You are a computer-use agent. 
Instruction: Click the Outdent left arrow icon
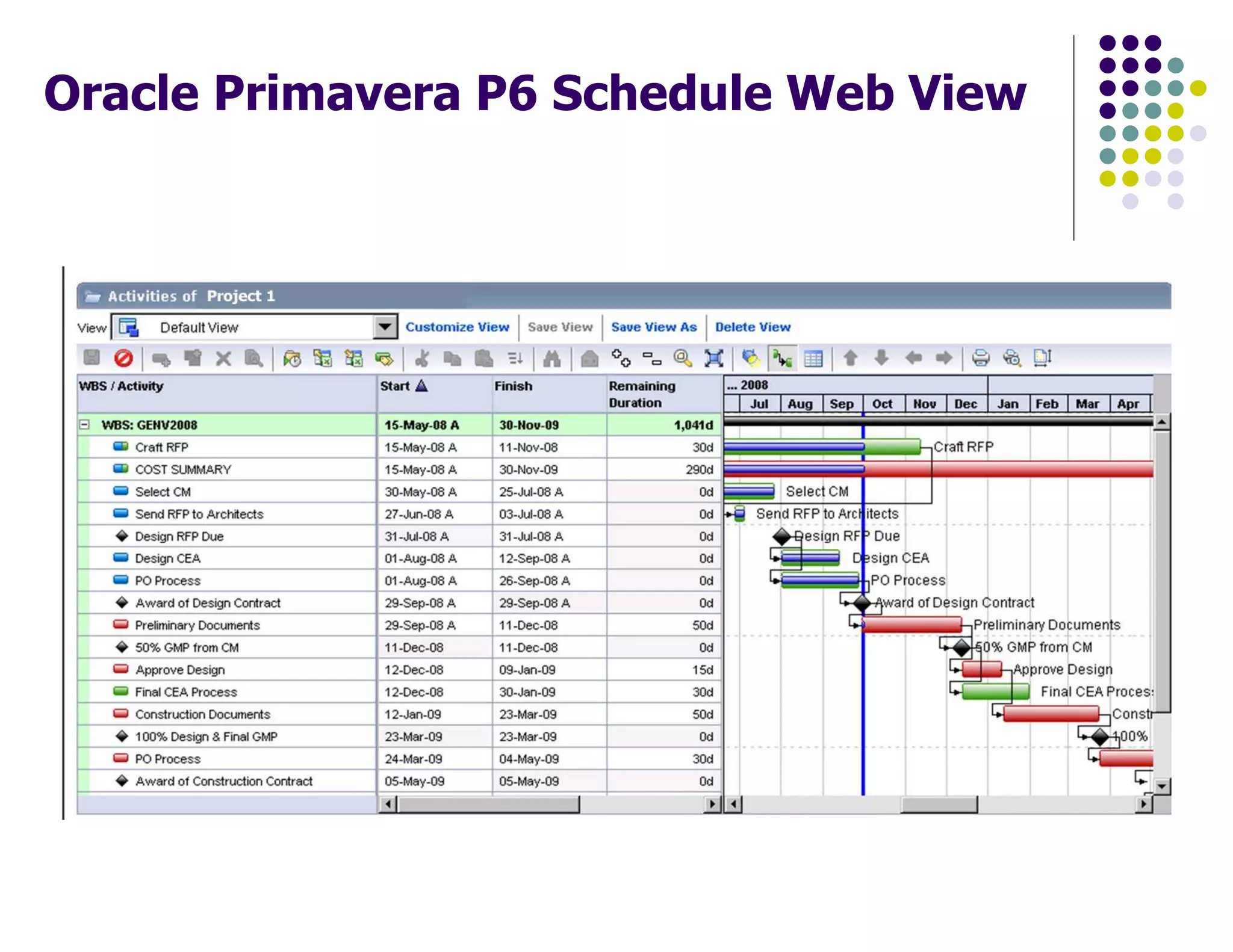pyautogui.click(x=913, y=358)
